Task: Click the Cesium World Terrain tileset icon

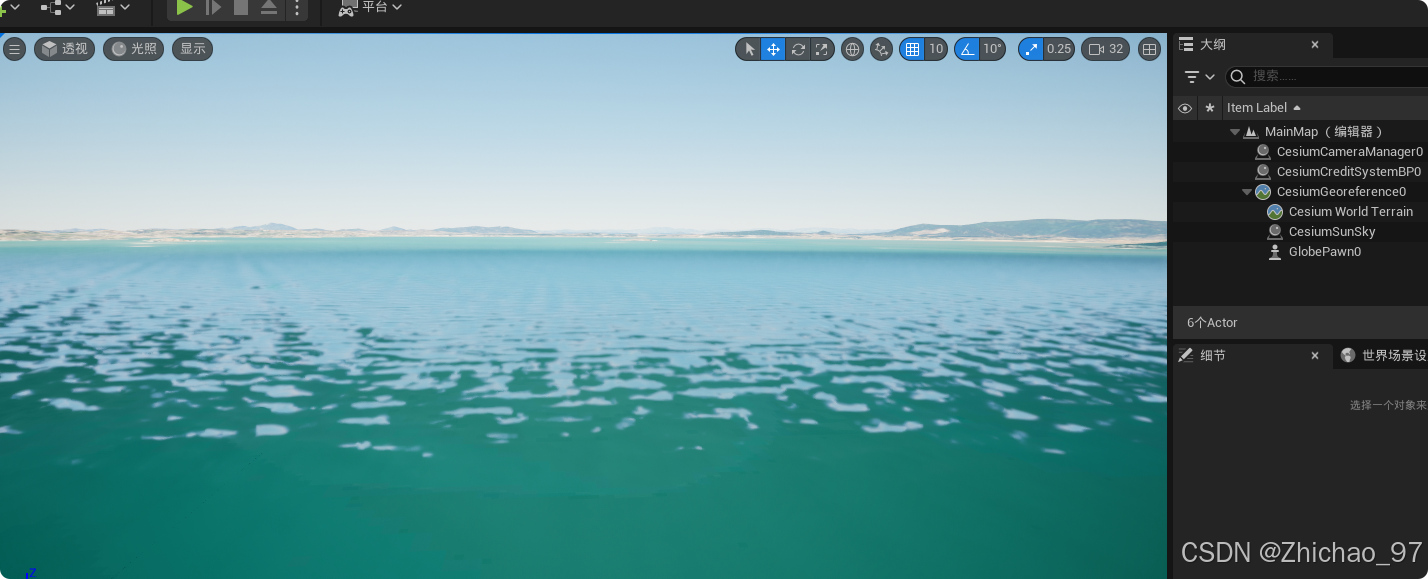Action: [1275, 212]
